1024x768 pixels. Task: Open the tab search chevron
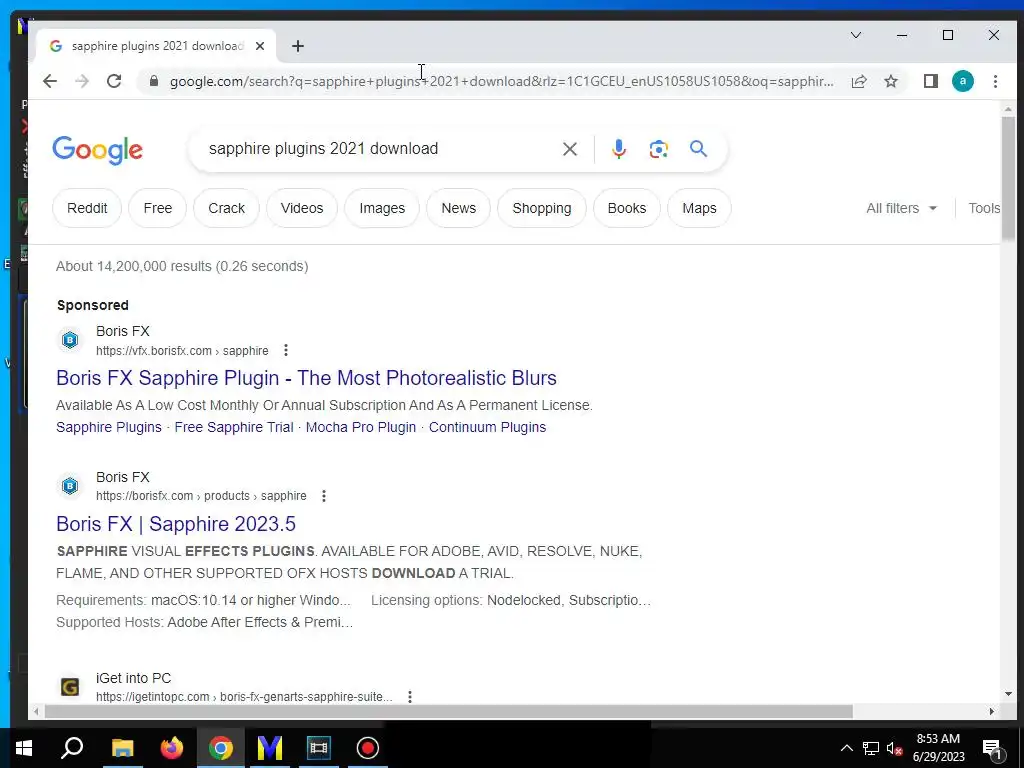(856, 35)
